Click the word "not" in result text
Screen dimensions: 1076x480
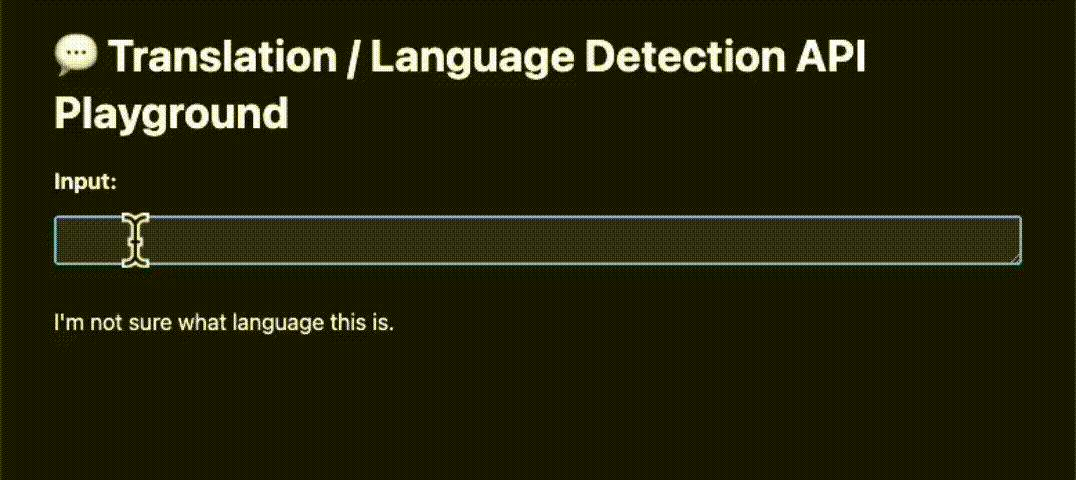click(105, 323)
